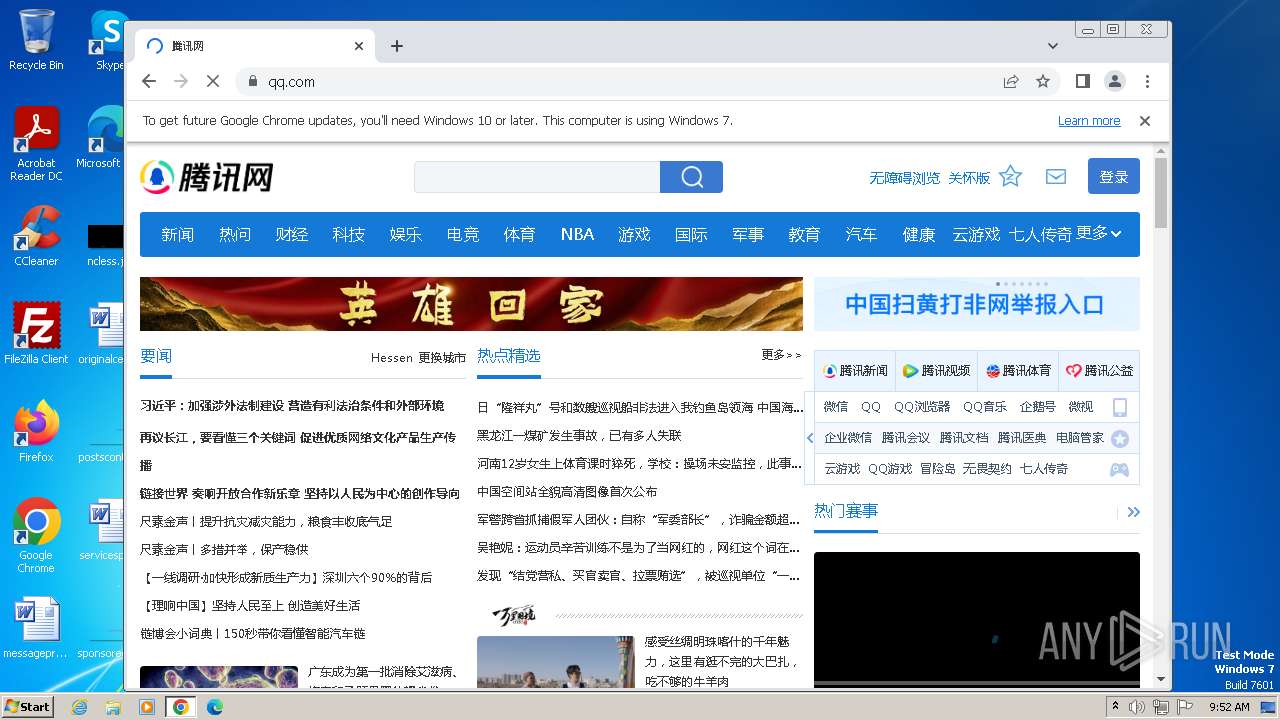This screenshot has width=1280, height=720.
Task: Click the star badge icon beside 电脑管家
Action: point(1120,438)
